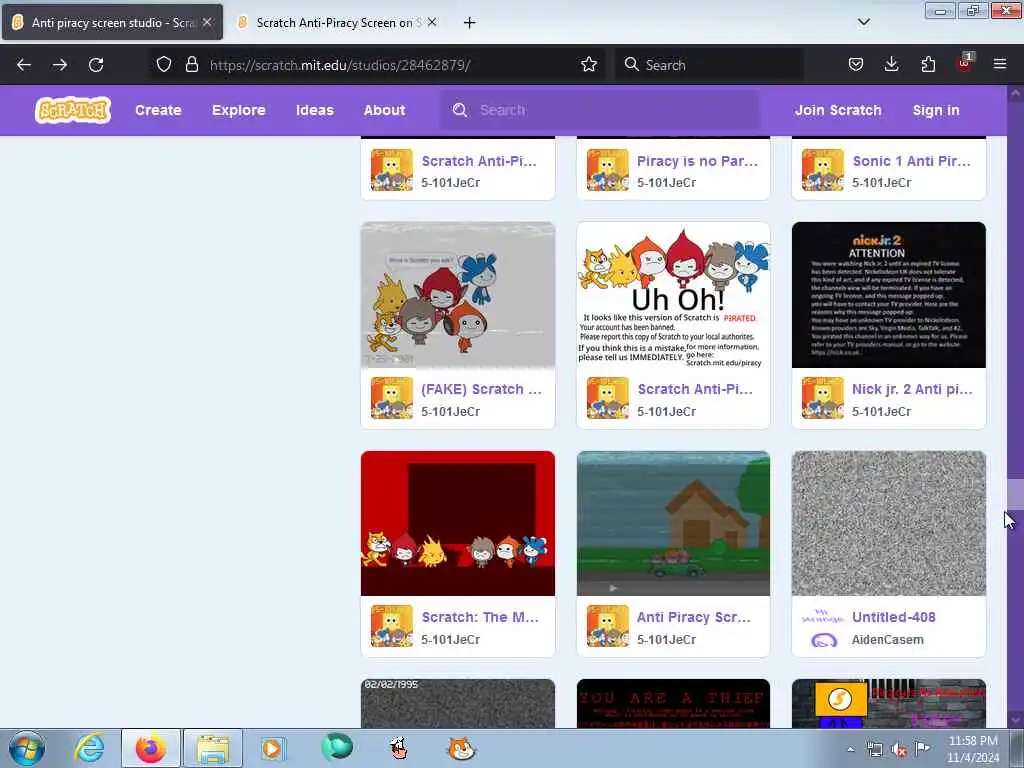Close the Scratch Anti-Piracy Screen tab
Viewport: 1024px width, 768px height.
(x=432, y=22)
